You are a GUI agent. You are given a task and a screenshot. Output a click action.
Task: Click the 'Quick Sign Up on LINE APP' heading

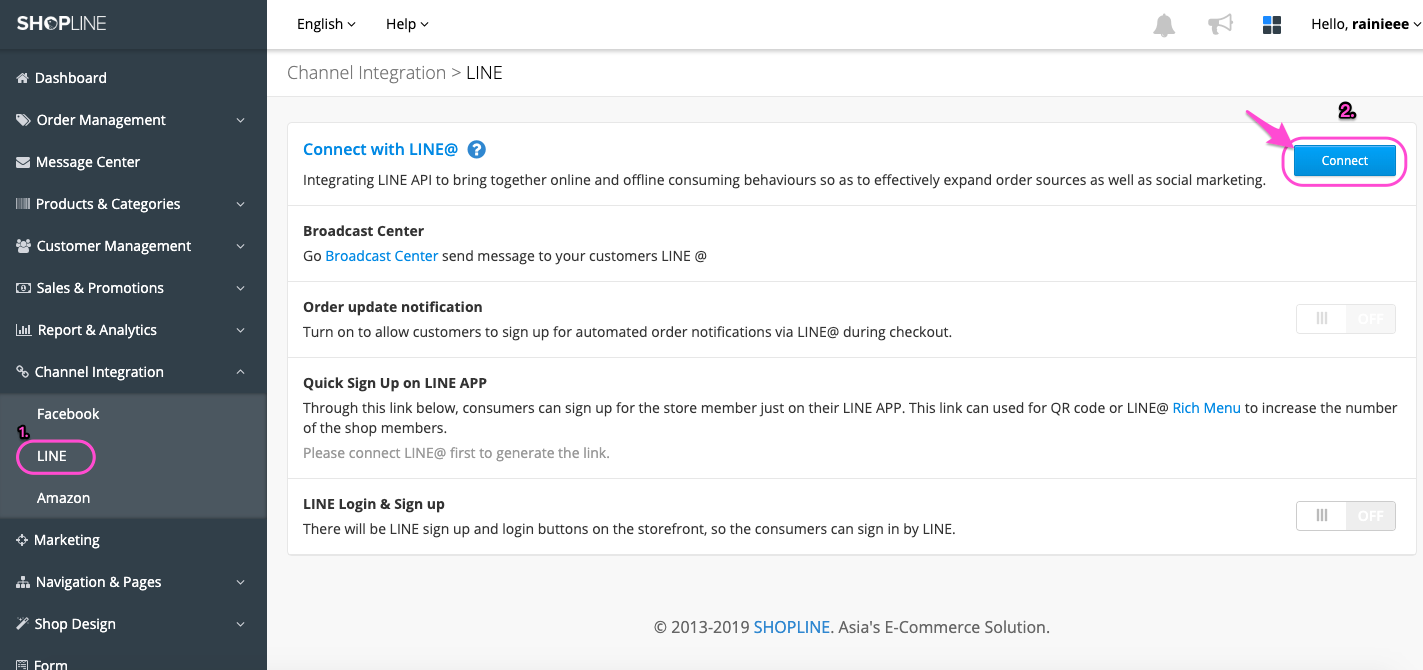(395, 383)
